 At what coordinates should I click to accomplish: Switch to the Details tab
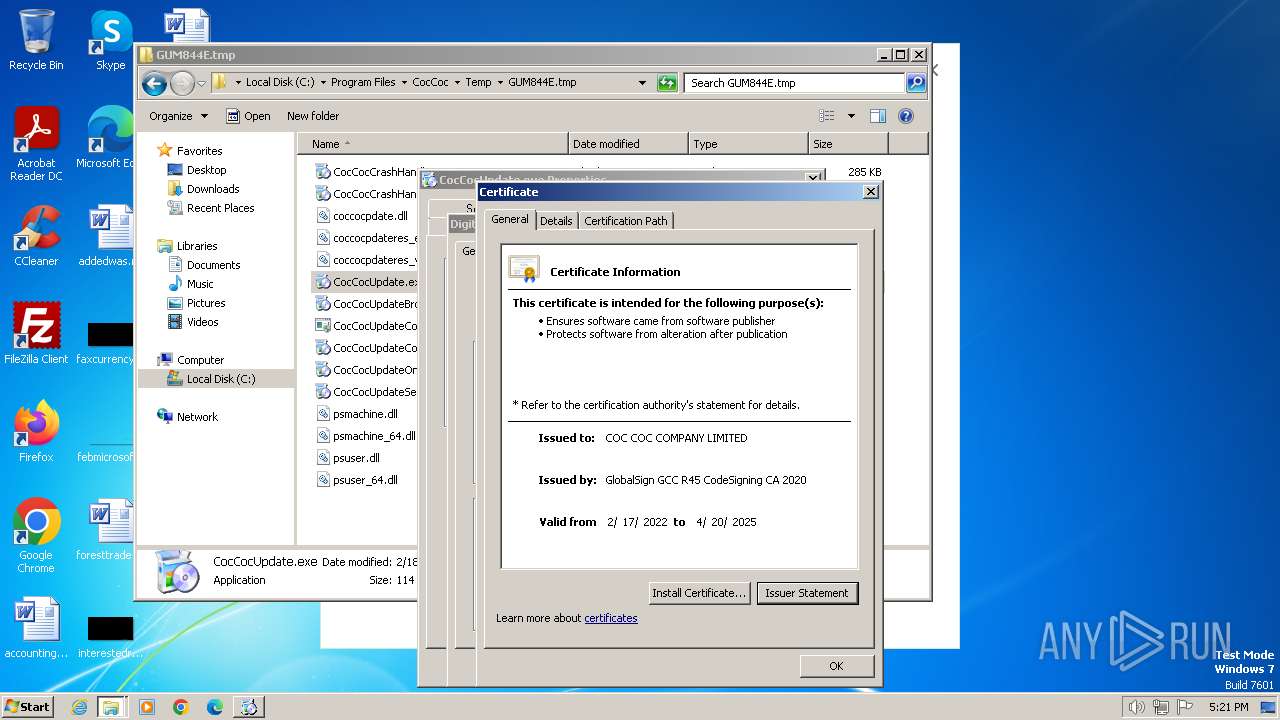pyautogui.click(x=556, y=221)
